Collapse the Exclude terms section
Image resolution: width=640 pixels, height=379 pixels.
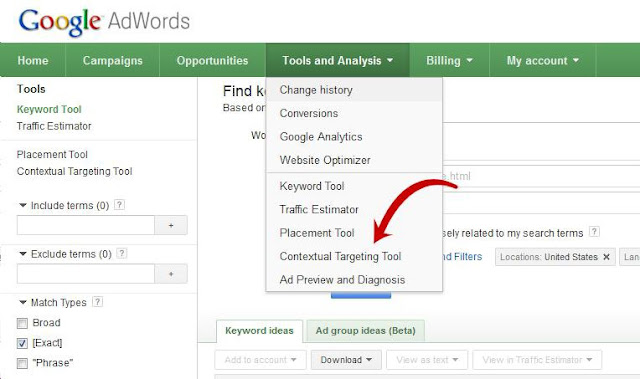point(23,254)
